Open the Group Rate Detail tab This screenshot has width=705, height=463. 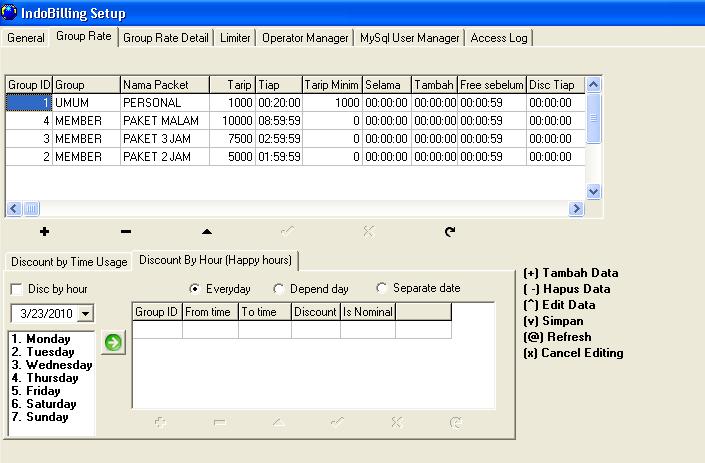point(165,38)
